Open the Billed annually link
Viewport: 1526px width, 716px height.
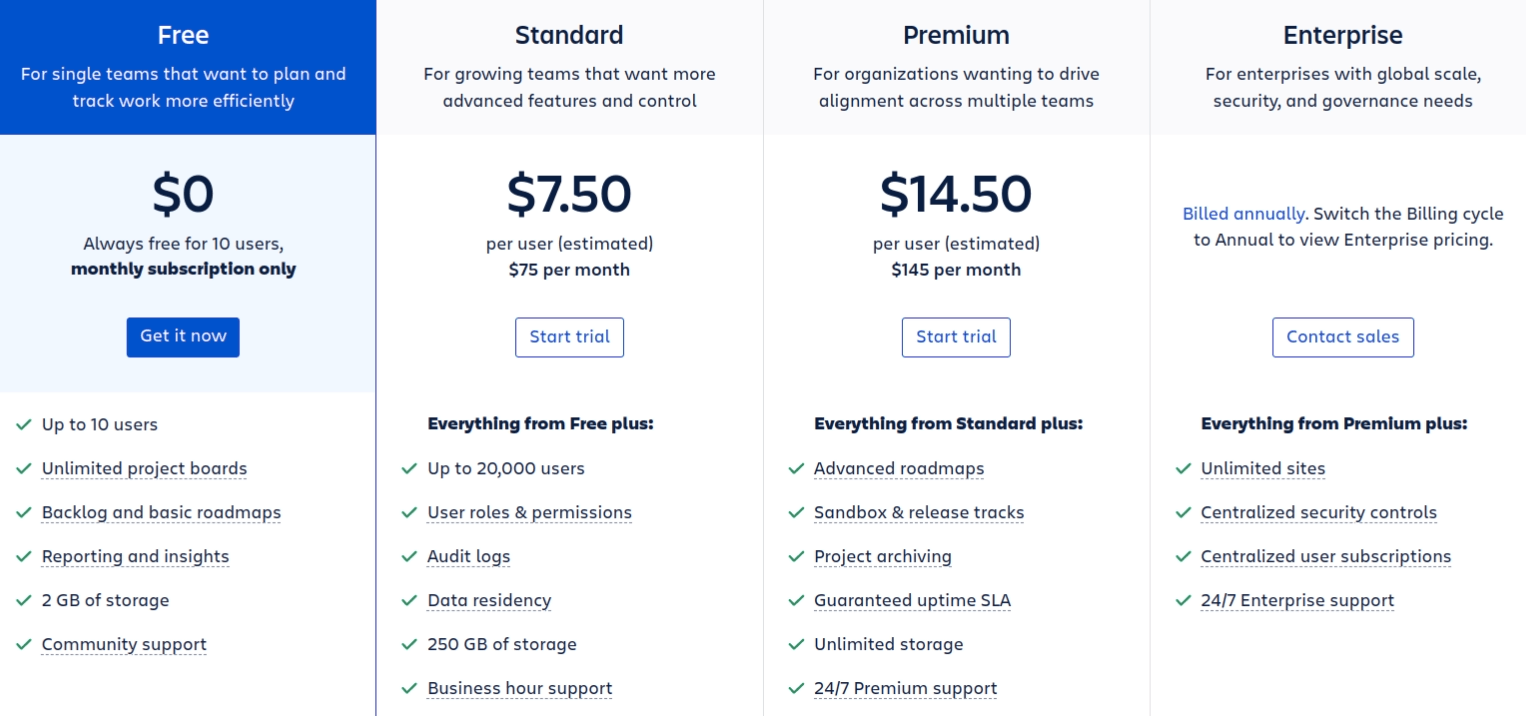(1243, 214)
